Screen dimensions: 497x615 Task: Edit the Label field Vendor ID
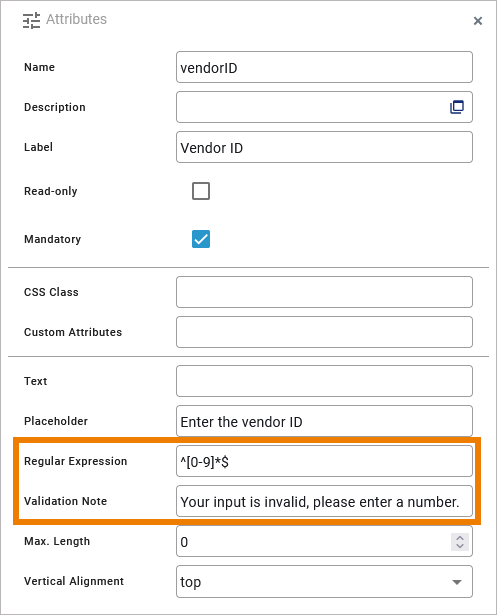pyautogui.click(x=324, y=147)
